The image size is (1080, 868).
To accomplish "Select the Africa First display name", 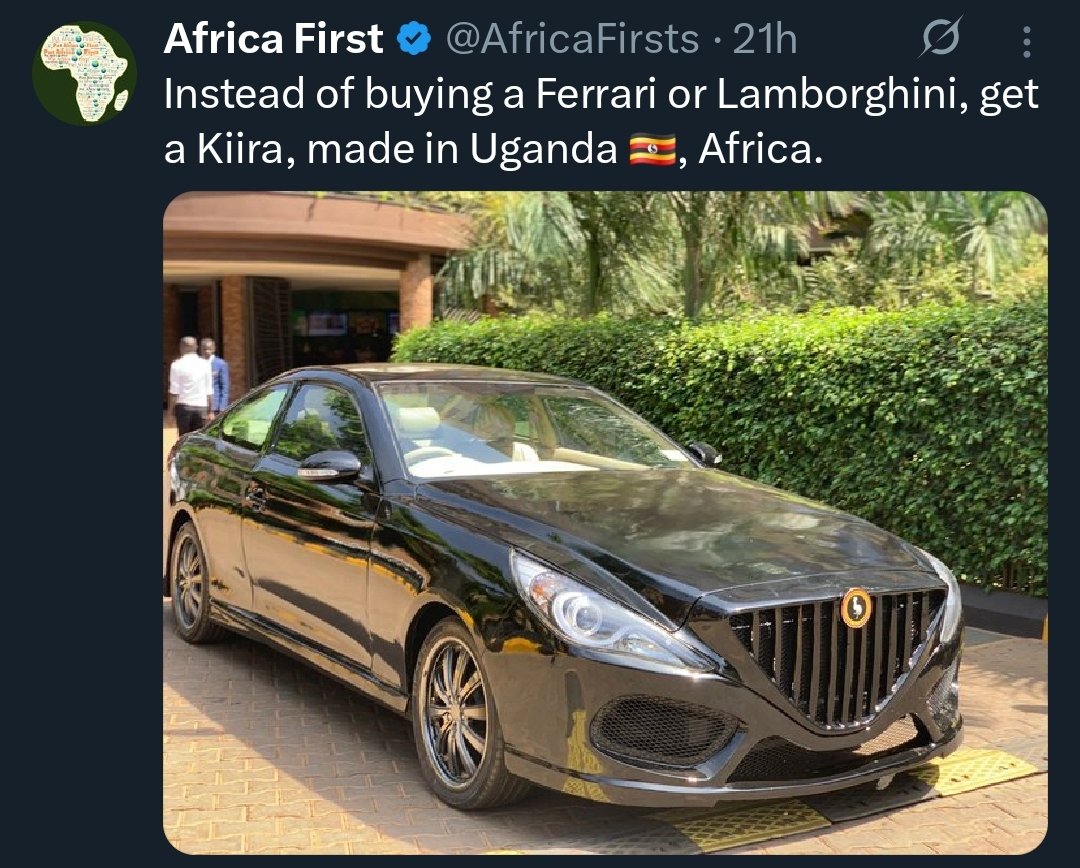I will pos(273,39).
